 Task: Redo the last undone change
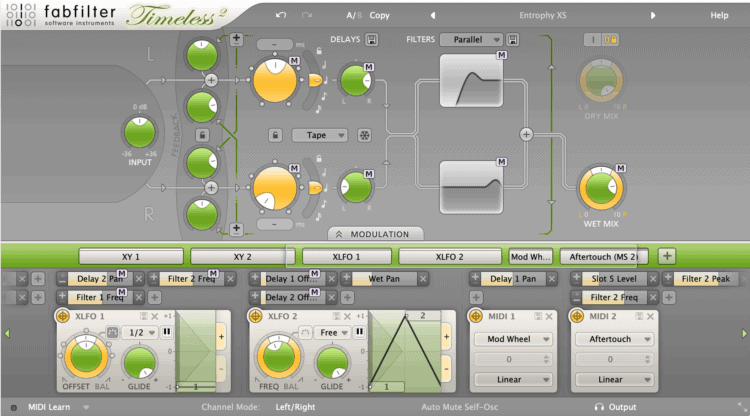tap(307, 15)
